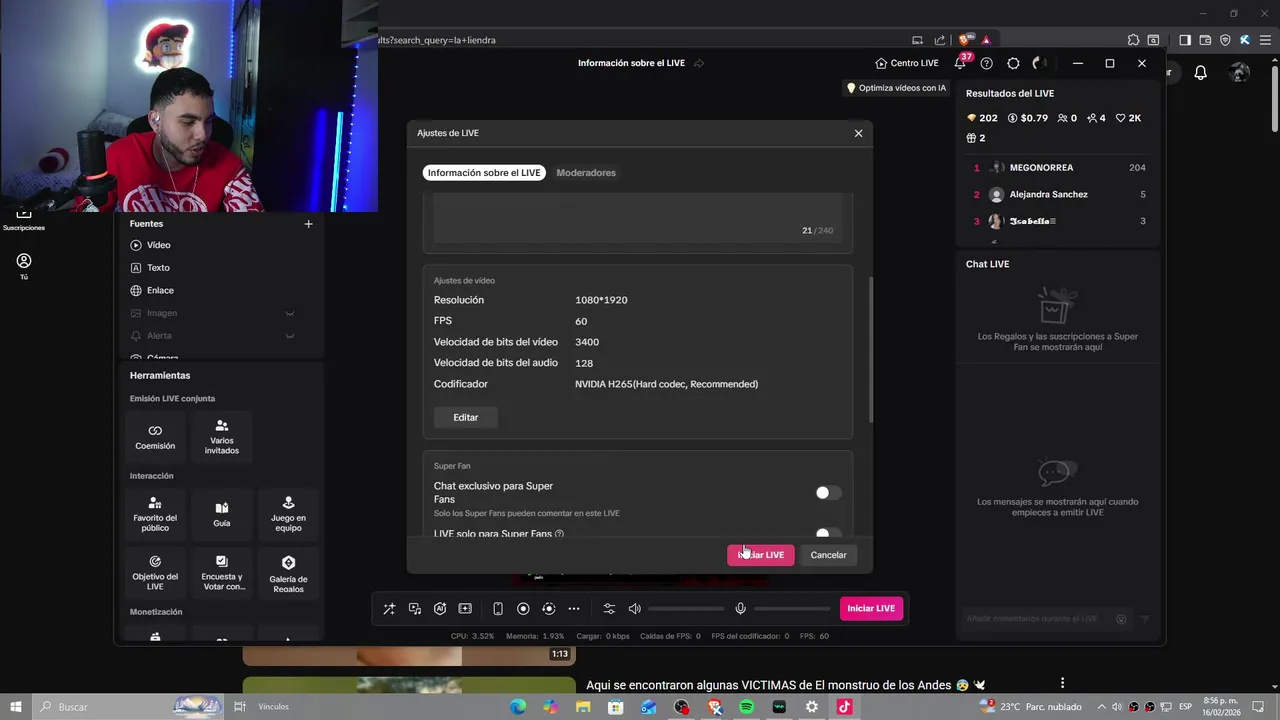Open the settings gear in LIVE Studio header
This screenshot has width=1280, height=720.
(1013, 63)
